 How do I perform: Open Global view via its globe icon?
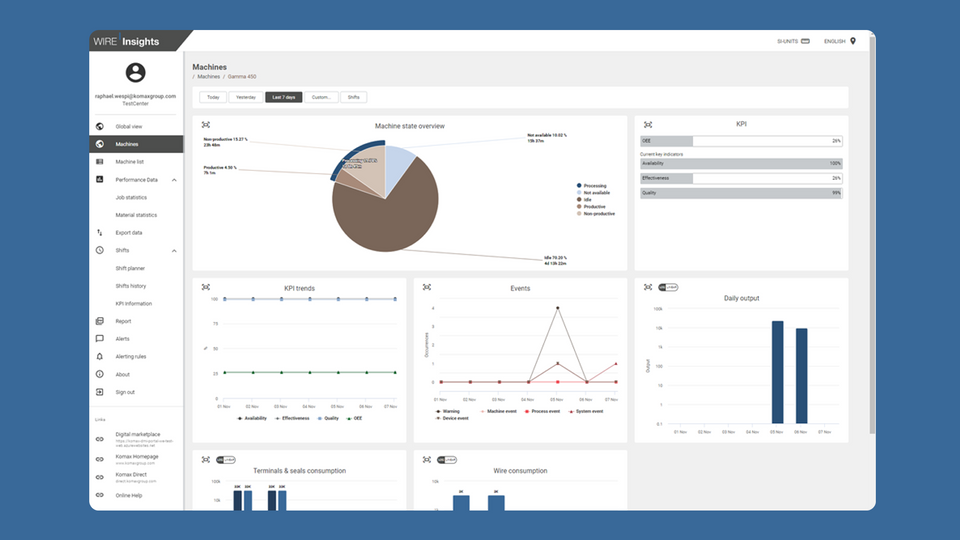click(x=100, y=127)
